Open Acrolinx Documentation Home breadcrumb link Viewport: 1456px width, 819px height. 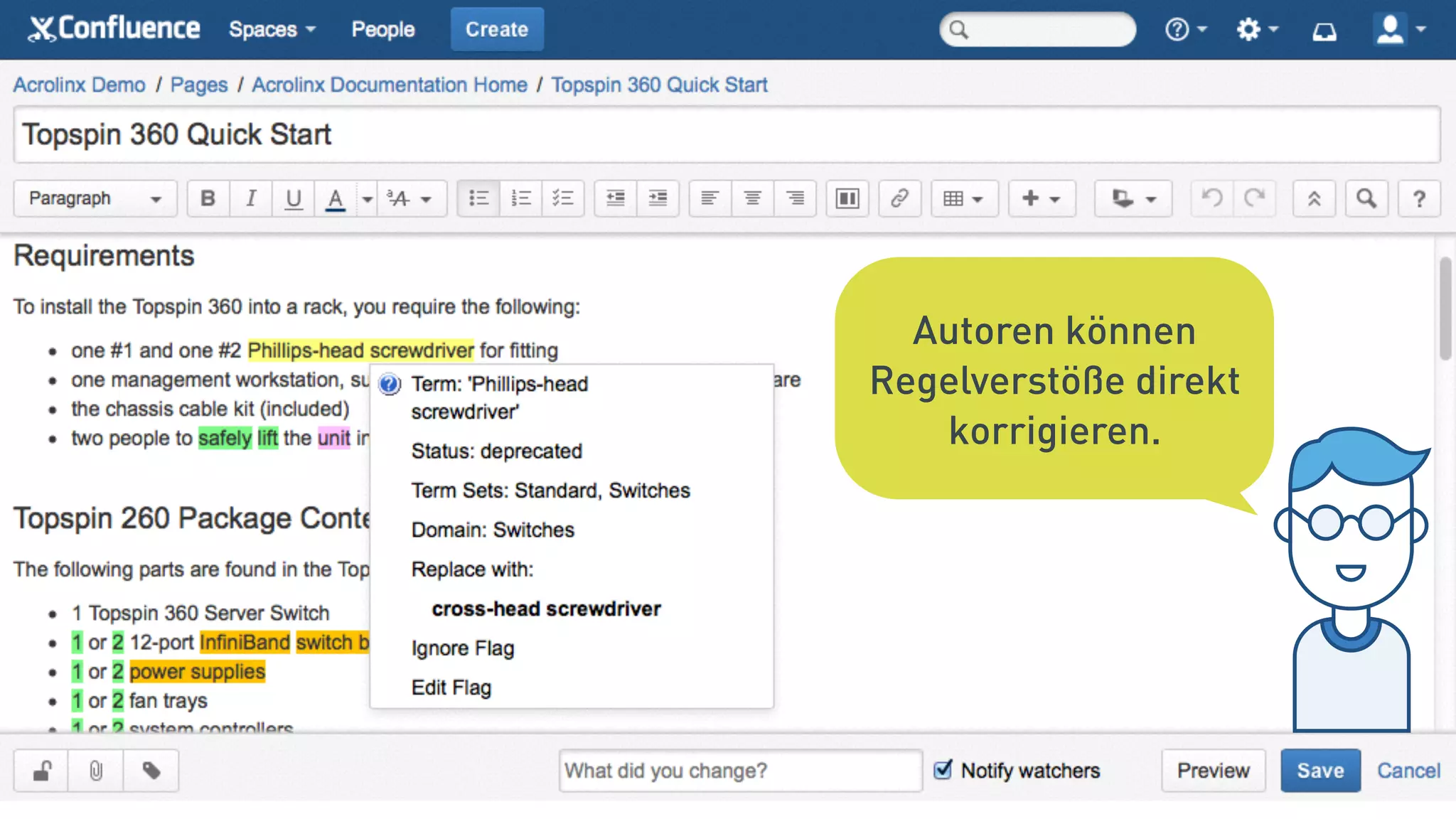click(x=390, y=85)
